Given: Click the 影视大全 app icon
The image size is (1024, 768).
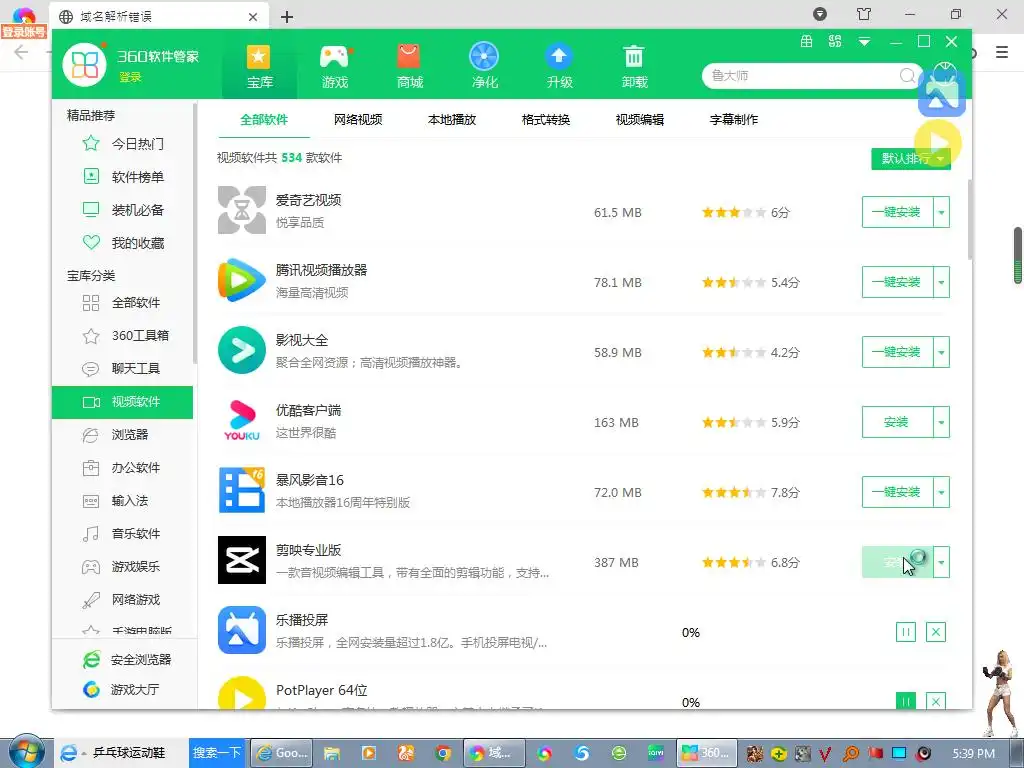Looking at the screenshot, I should coord(242,350).
